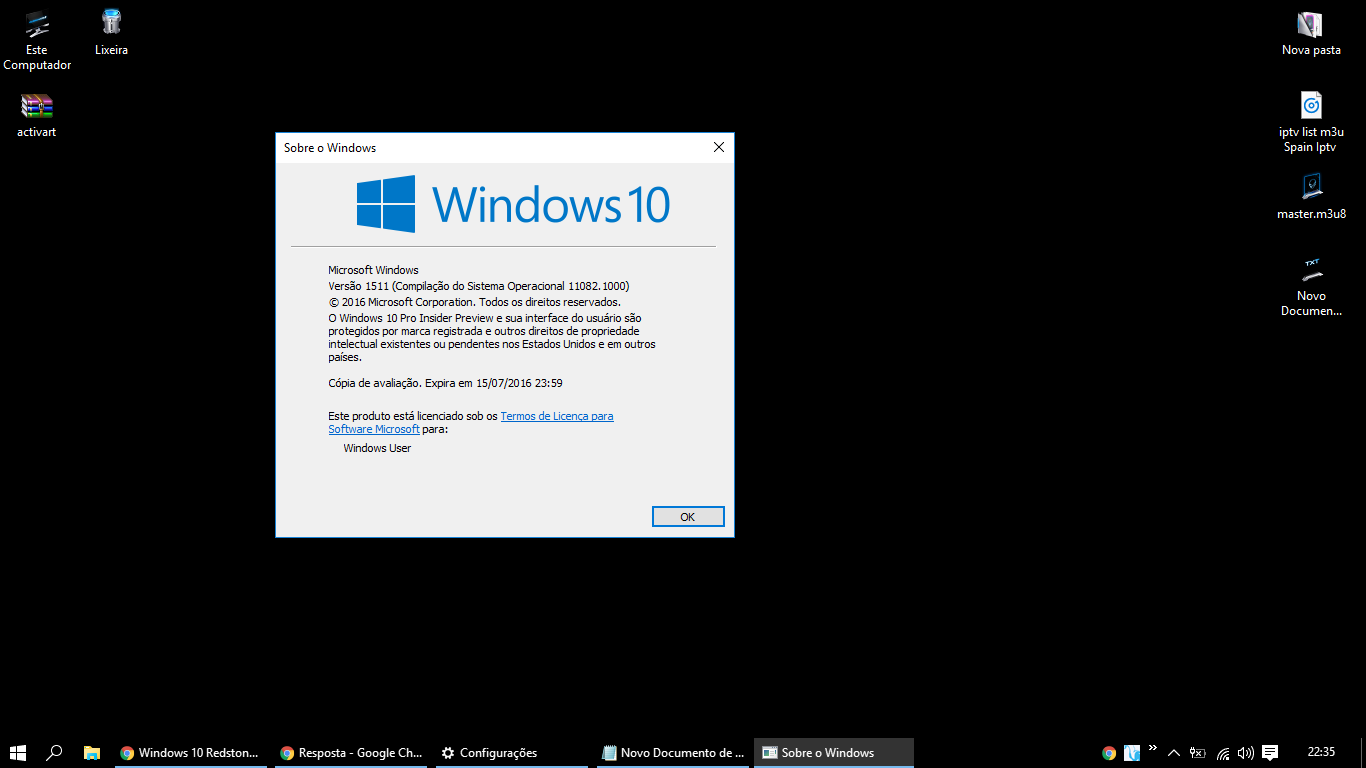Select the master.m3u8 file icon
The width and height of the screenshot is (1366, 768).
coord(1311,196)
